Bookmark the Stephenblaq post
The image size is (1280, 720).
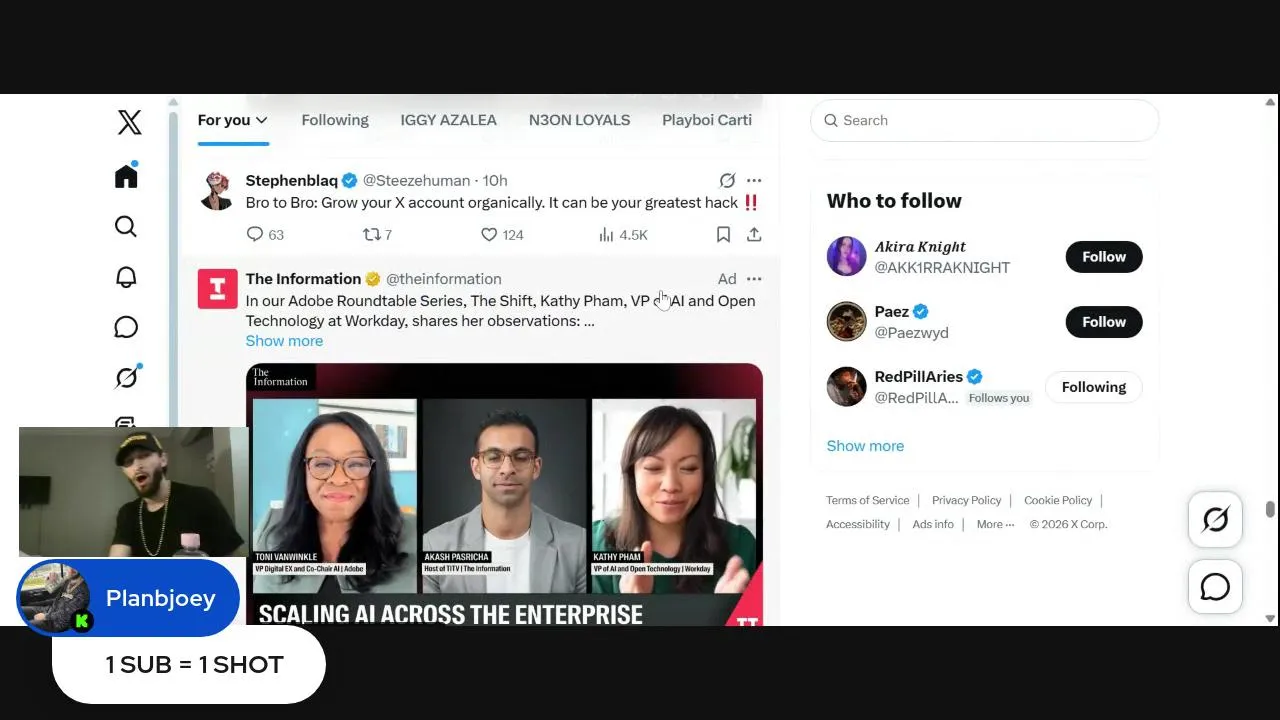[x=723, y=234]
